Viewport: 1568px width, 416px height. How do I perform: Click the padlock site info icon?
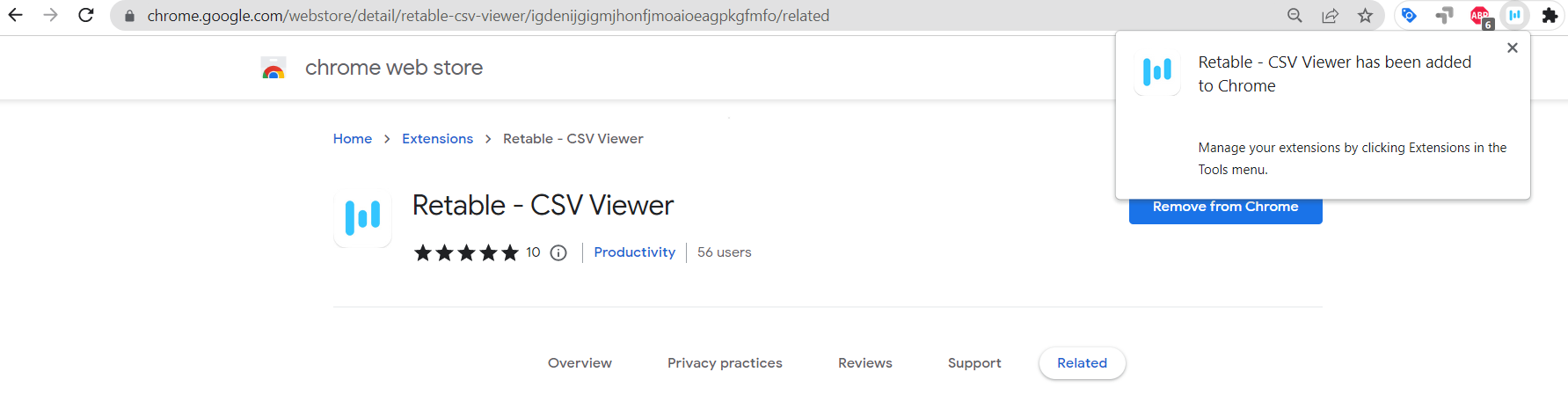click(129, 16)
